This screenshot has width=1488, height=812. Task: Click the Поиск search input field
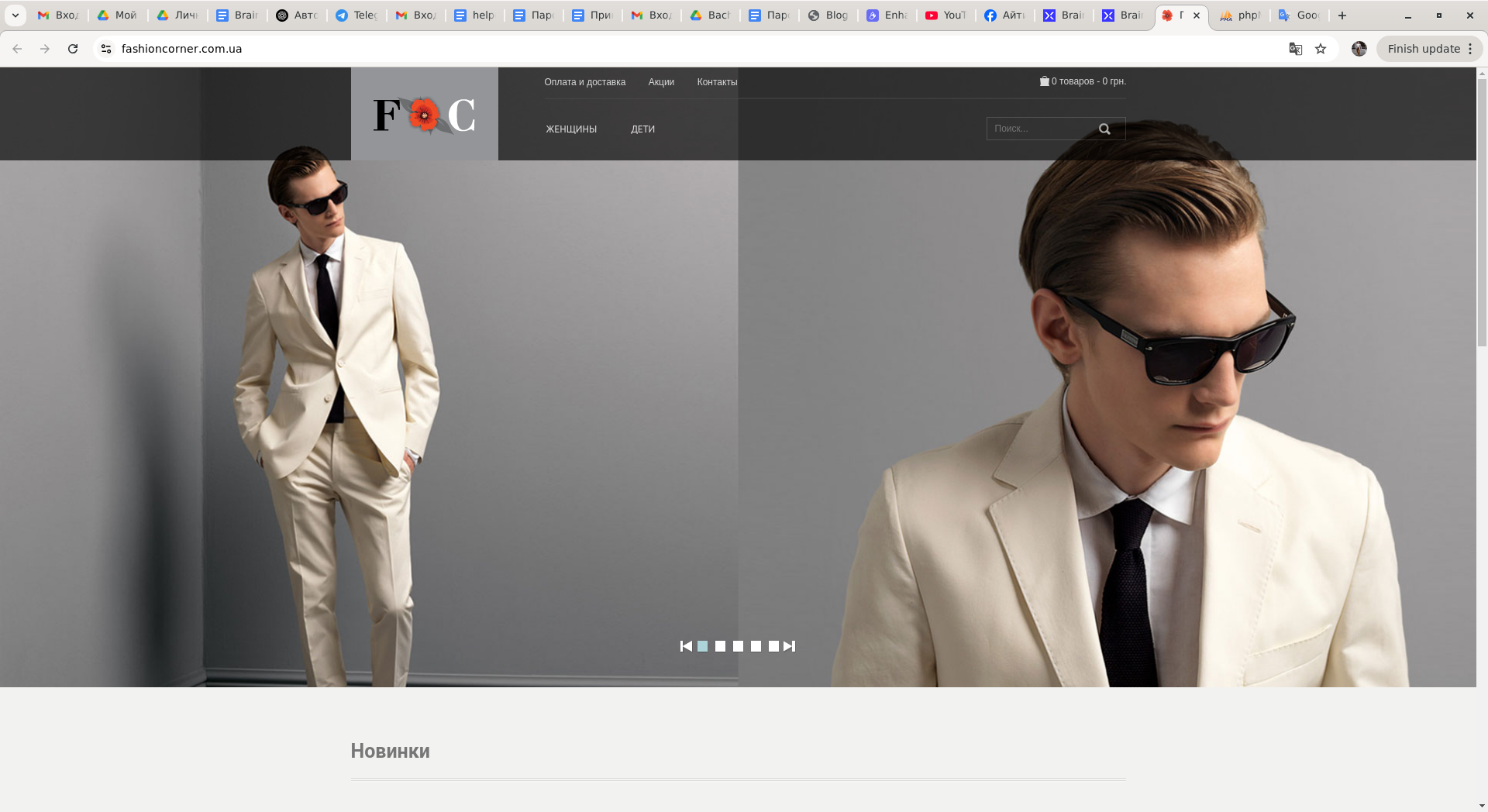pyautogui.click(x=1039, y=129)
